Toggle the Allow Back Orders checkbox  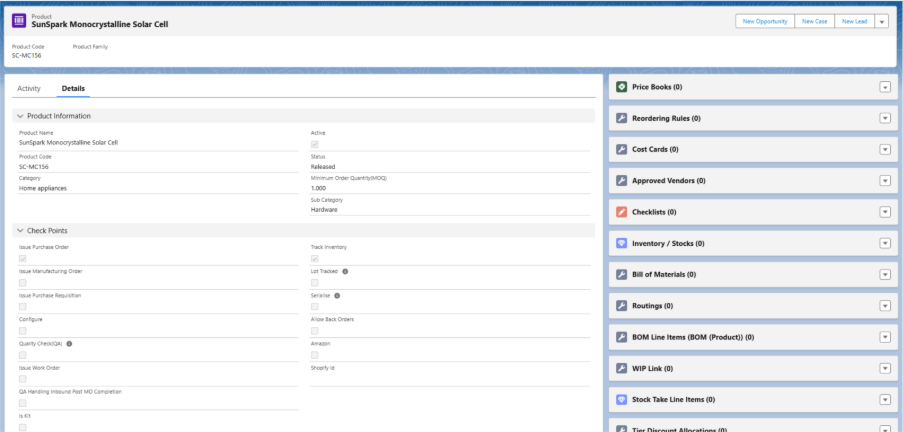coord(316,330)
